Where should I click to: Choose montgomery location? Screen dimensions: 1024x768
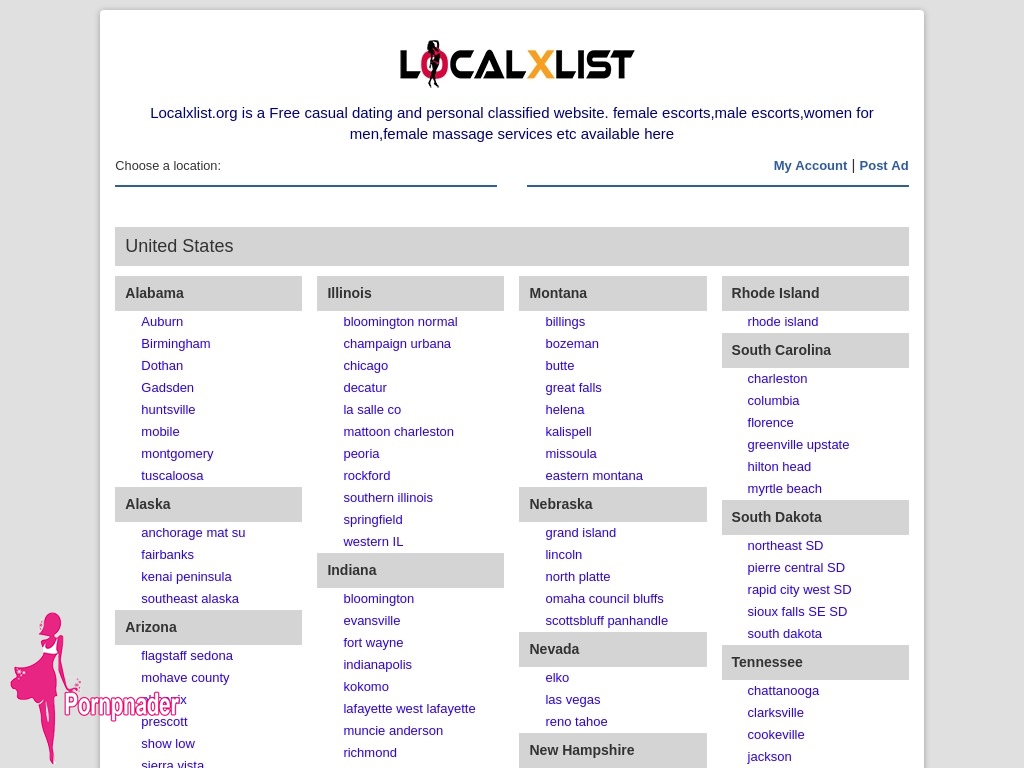177,454
